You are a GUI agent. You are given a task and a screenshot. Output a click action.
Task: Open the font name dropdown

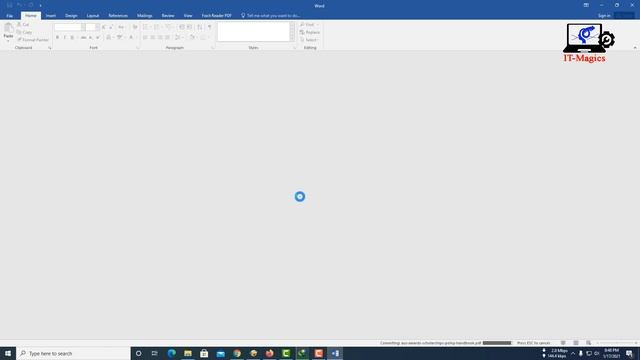(x=83, y=27)
